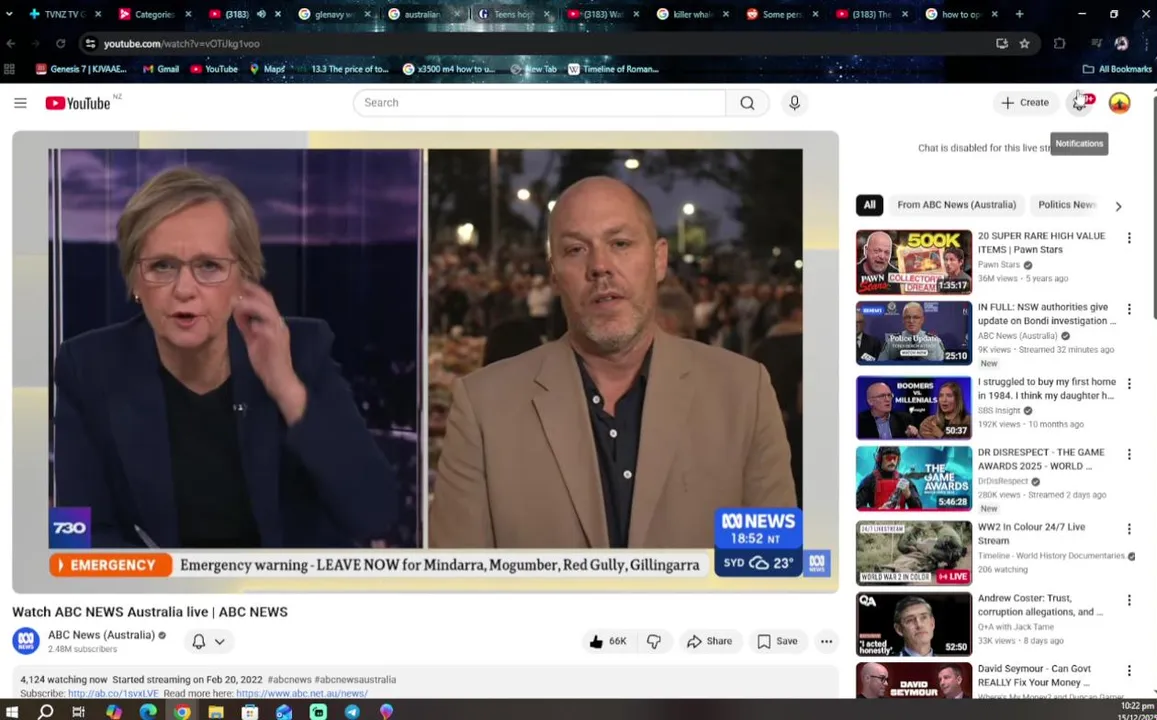
Task: Click the Create button
Action: tap(1025, 103)
